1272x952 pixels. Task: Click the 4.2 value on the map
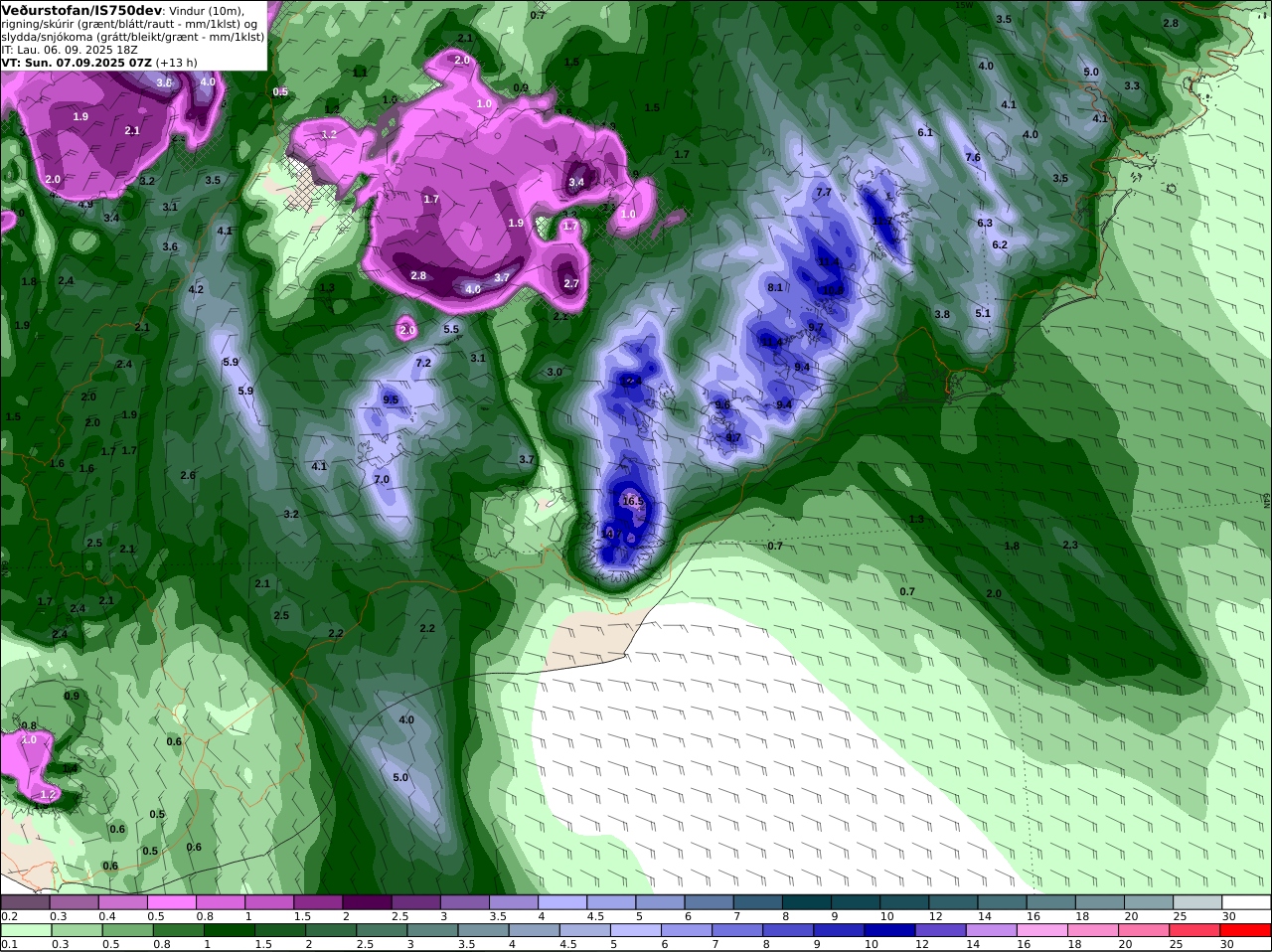tap(196, 289)
